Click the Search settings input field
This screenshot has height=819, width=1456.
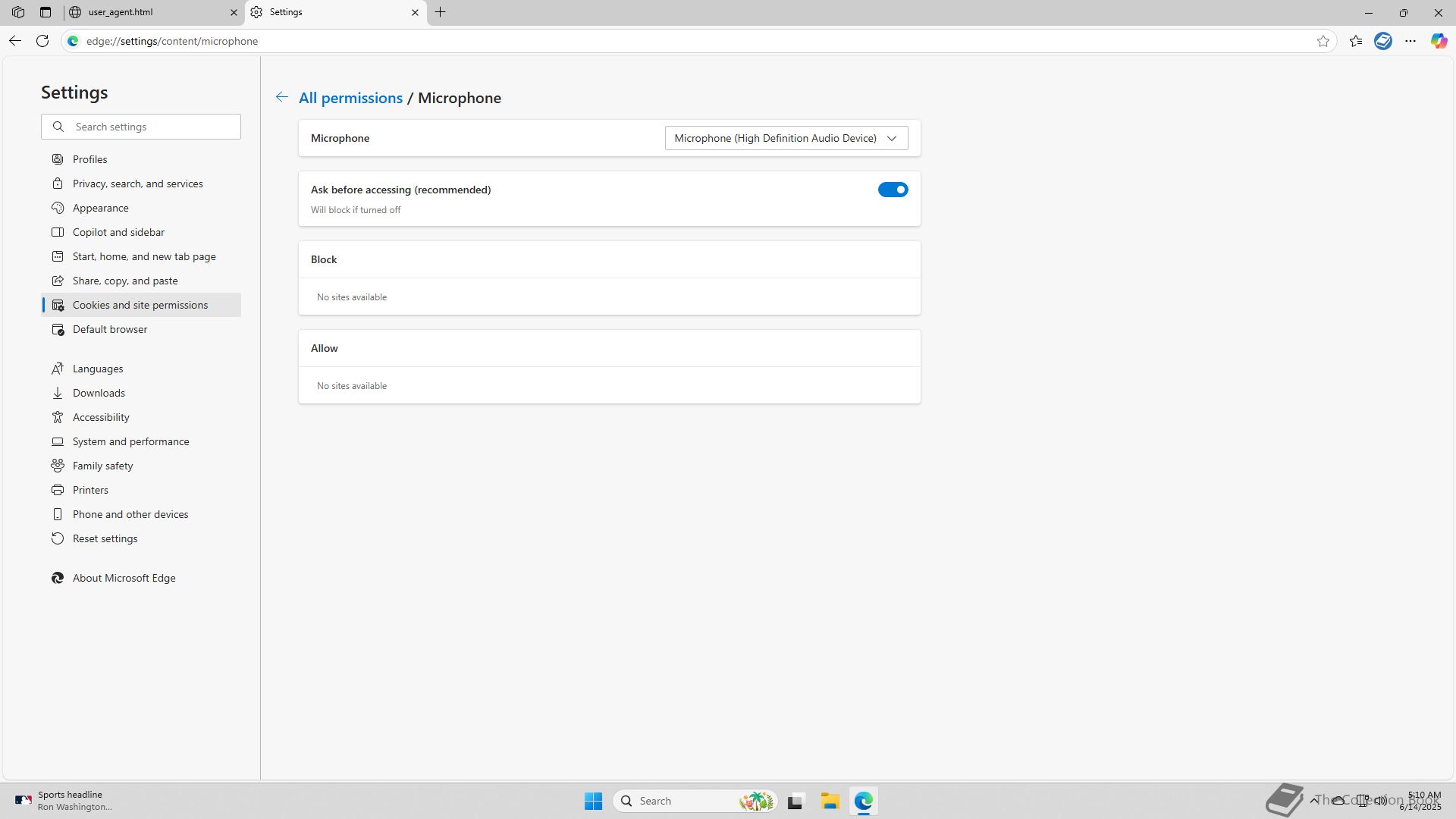pos(152,127)
